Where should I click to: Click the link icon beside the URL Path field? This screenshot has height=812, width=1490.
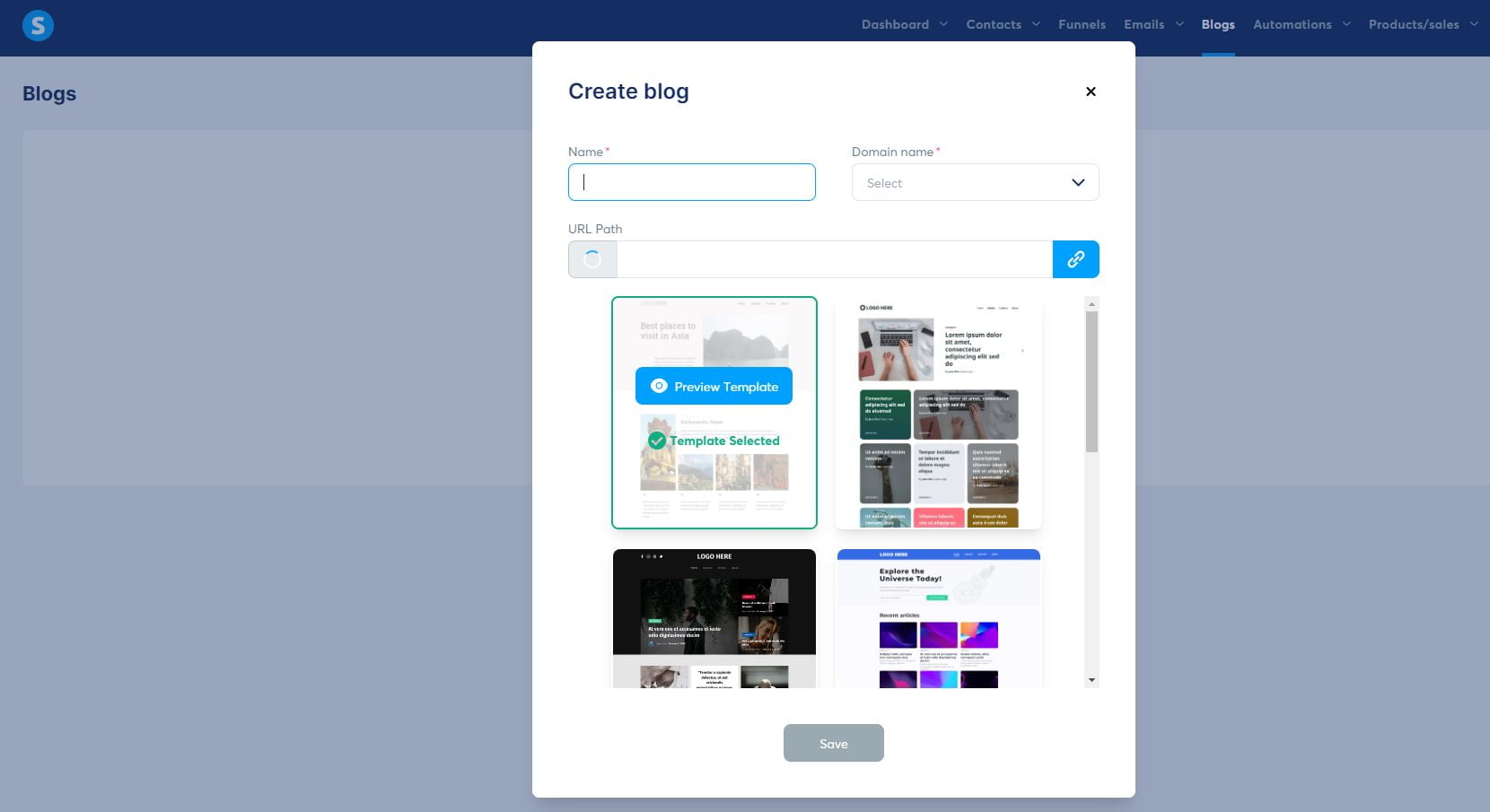click(1075, 258)
